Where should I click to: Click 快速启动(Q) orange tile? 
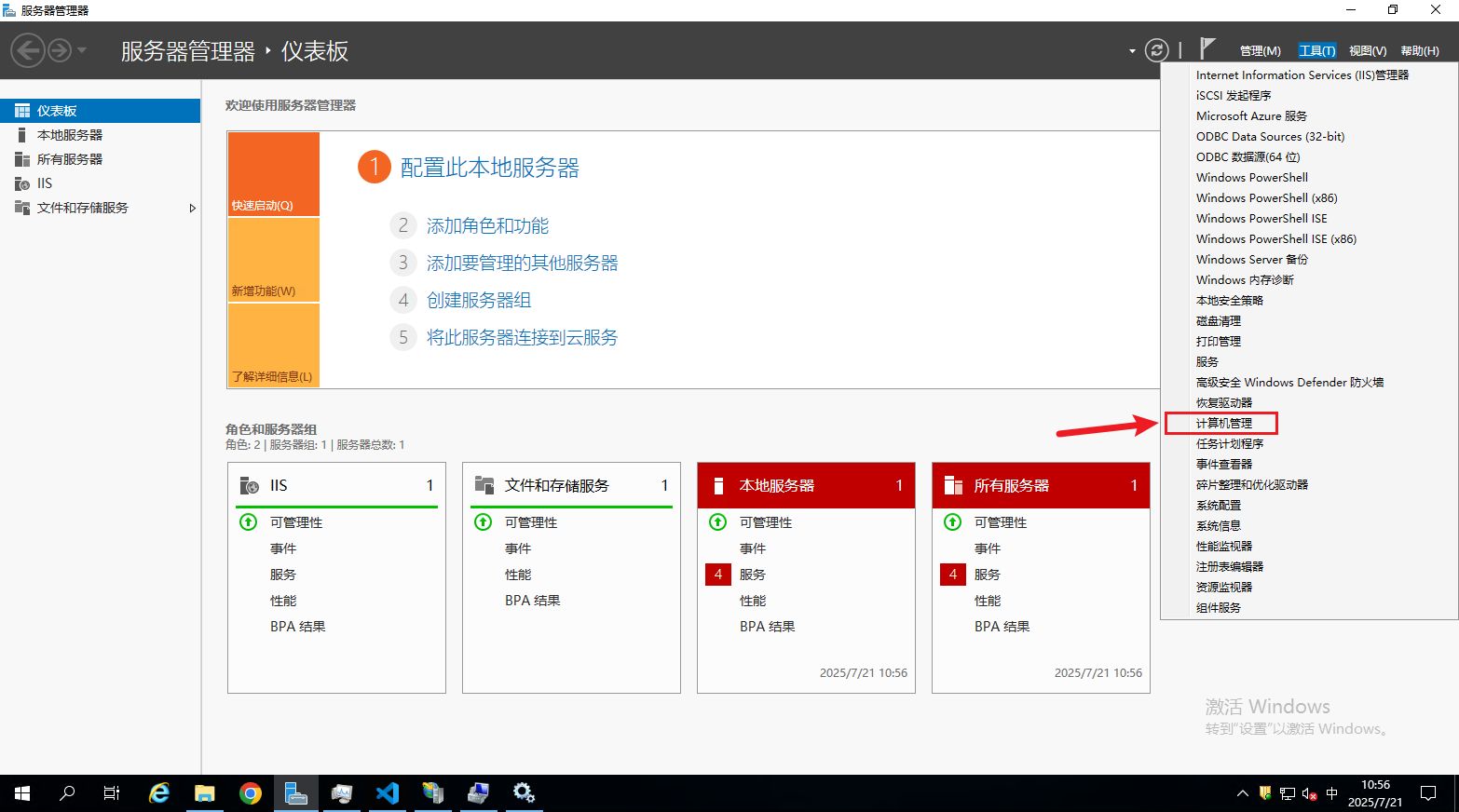click(273, 174)
